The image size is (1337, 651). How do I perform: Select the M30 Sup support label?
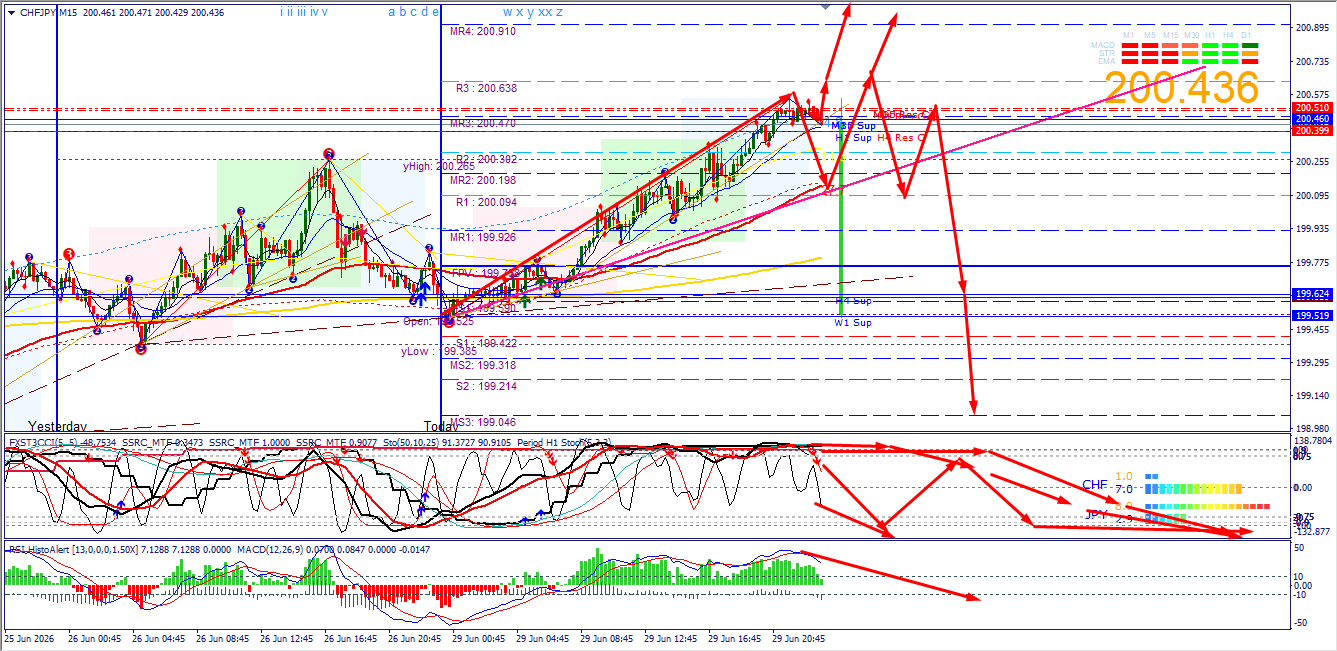click(853, 126)
